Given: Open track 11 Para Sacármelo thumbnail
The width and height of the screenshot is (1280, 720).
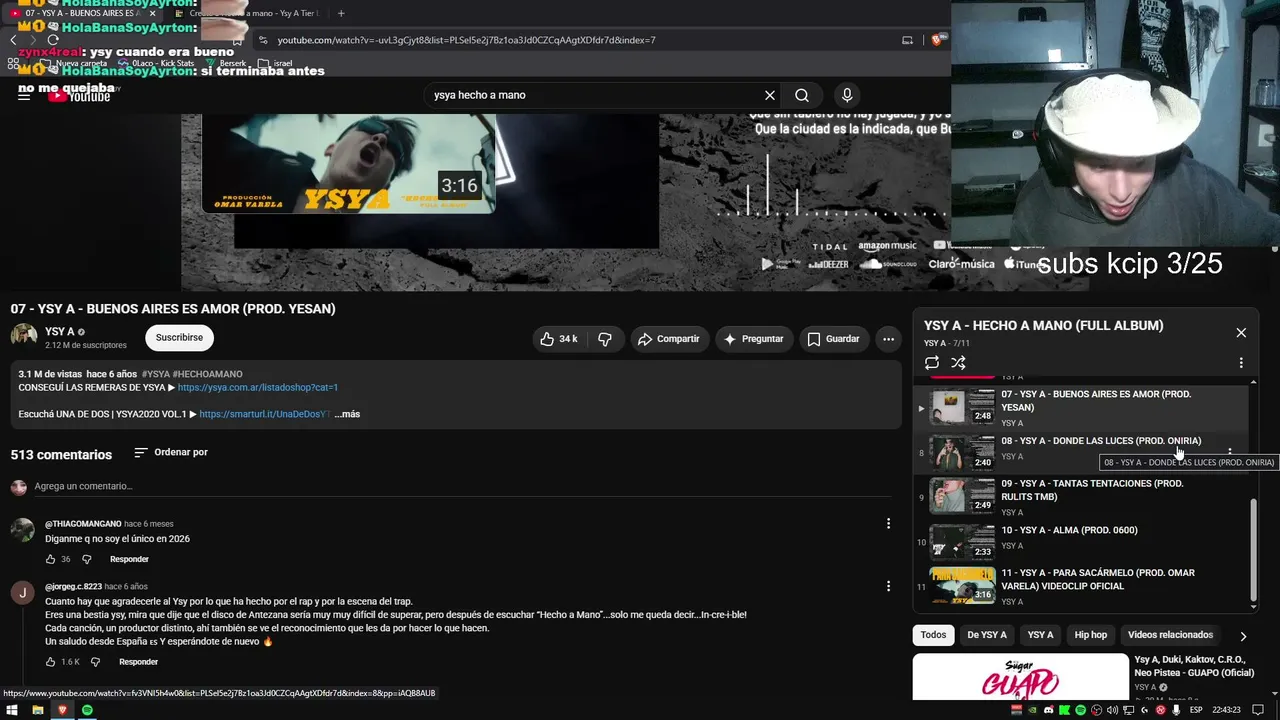Looking at the screenshot, I should (962, 586).
